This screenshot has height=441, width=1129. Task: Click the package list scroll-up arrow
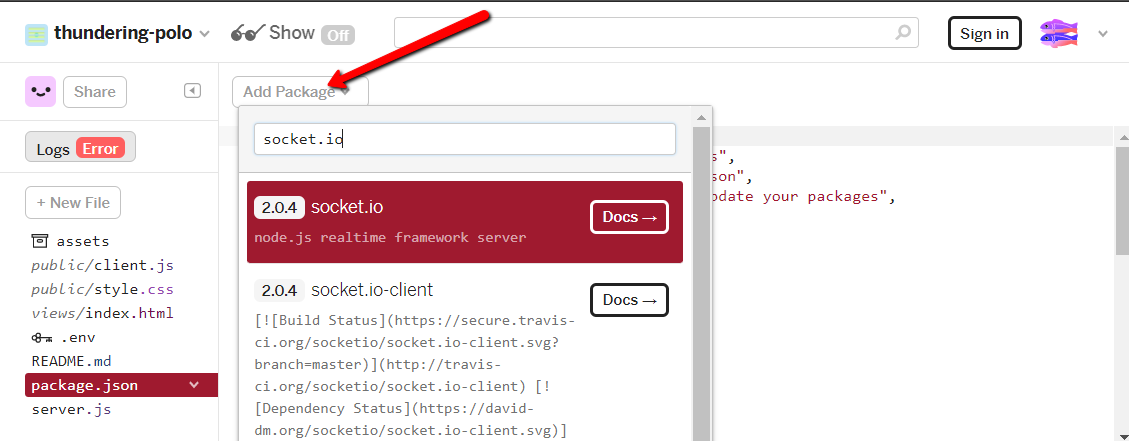[x=701, y=117]
